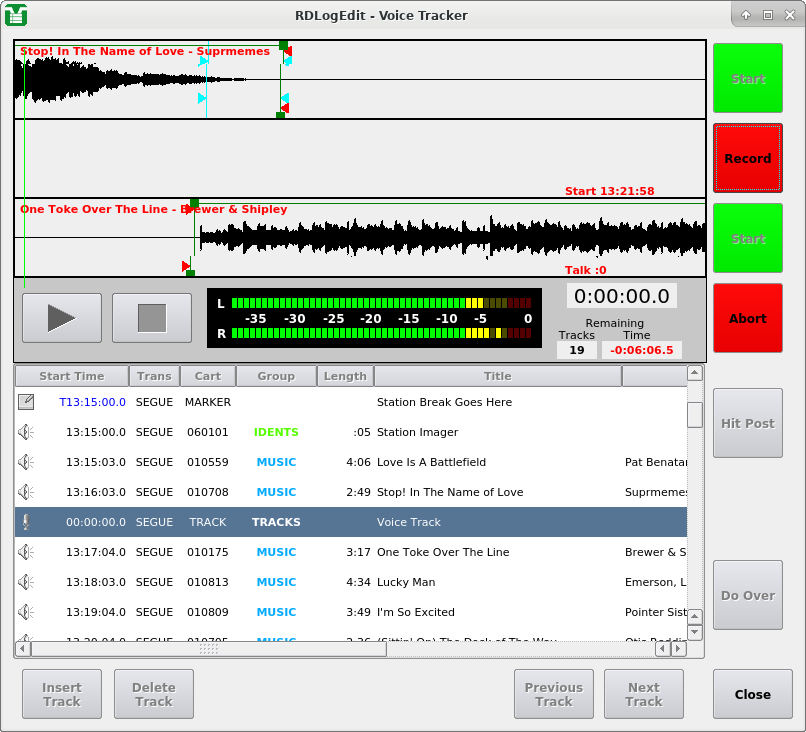Click the speaker icon for One Toke Over The Line
806x732 pixels.
coord(26,552)
